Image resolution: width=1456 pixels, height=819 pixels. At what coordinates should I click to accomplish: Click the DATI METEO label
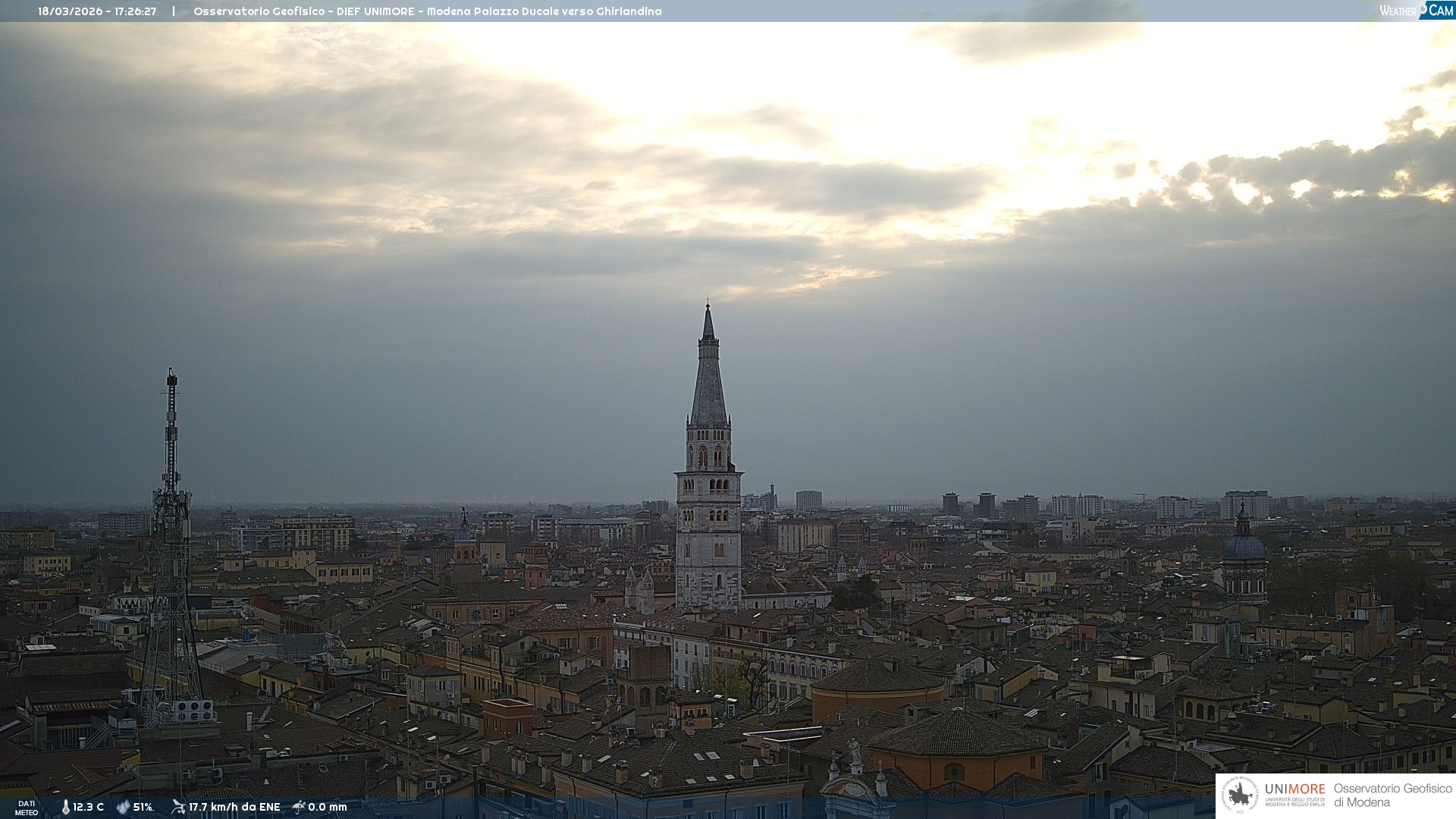coord(27,808)
